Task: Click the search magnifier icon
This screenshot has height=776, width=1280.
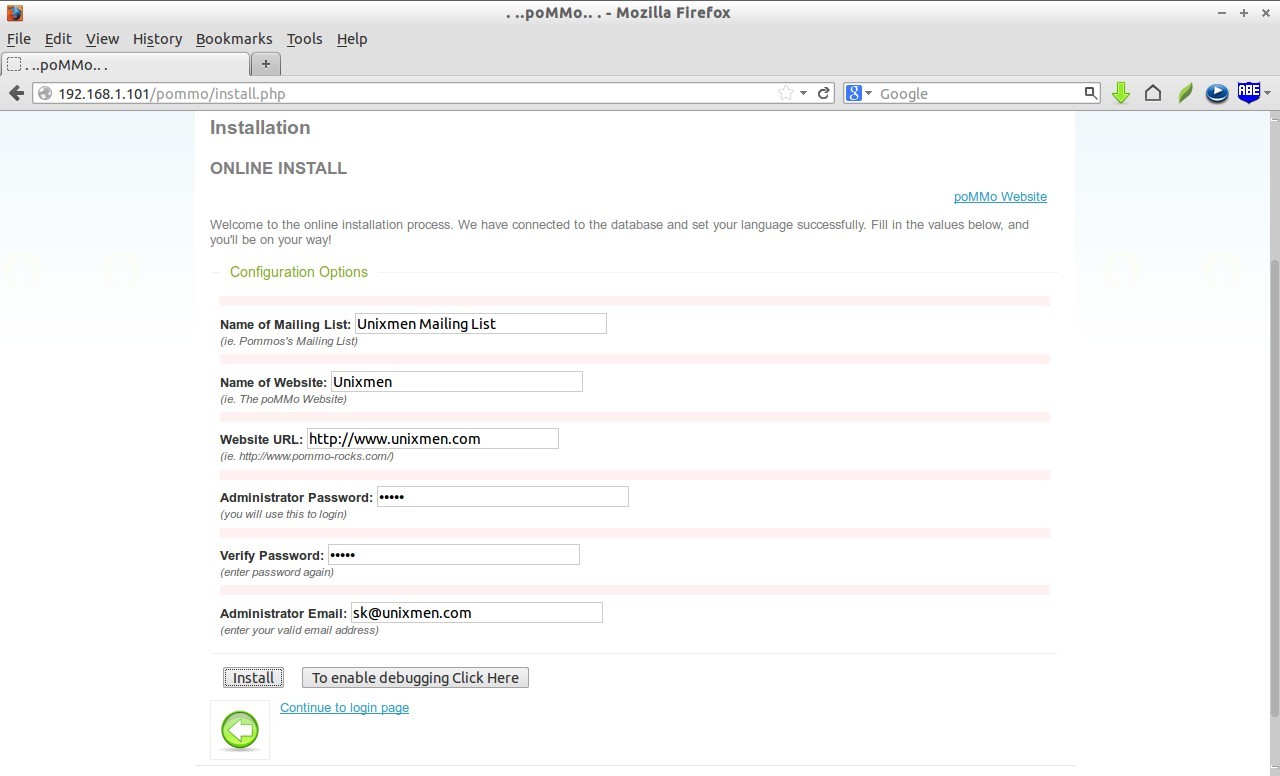Action: [1090, 93]
